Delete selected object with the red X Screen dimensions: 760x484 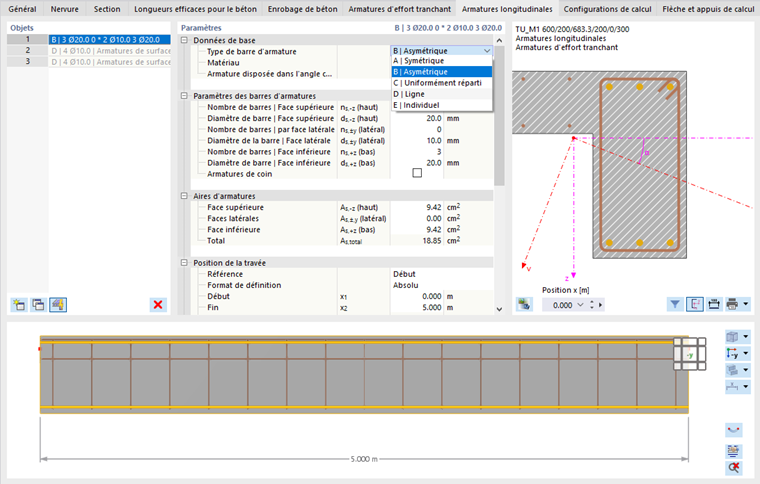158,305
